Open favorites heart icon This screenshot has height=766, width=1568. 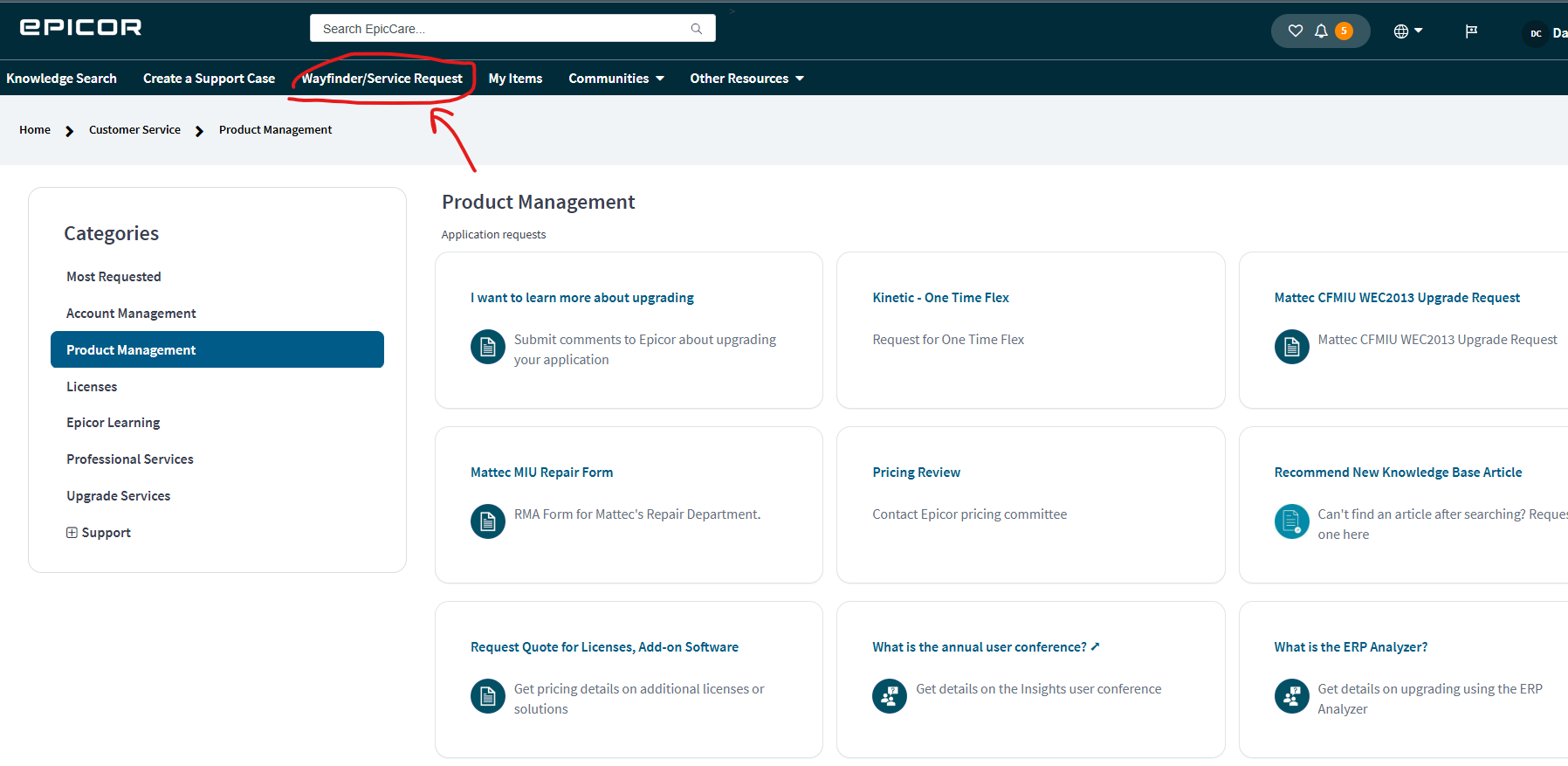(x=1296, y=31)
